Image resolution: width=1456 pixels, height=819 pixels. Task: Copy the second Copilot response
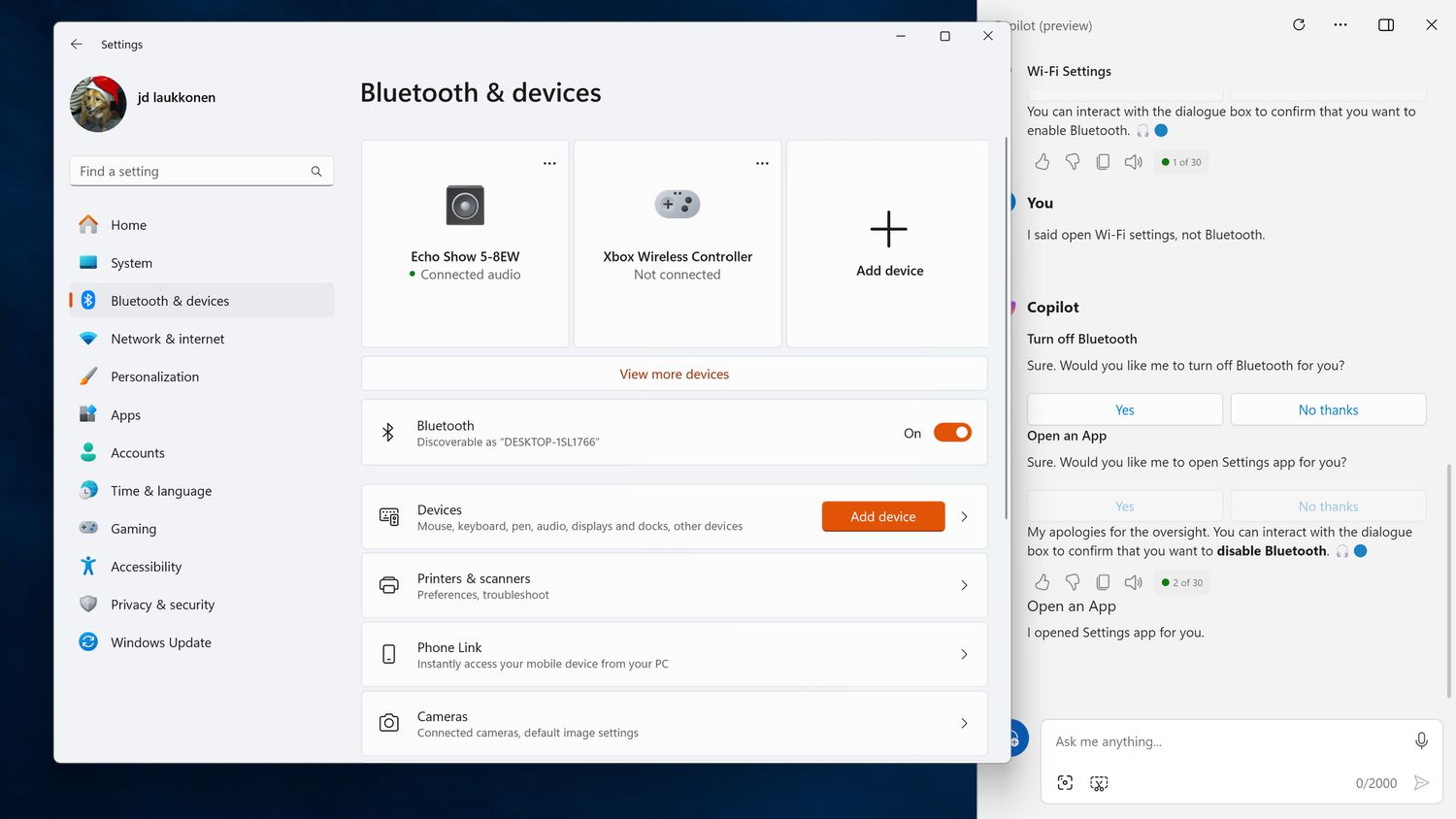click(x=1103, y=582)
